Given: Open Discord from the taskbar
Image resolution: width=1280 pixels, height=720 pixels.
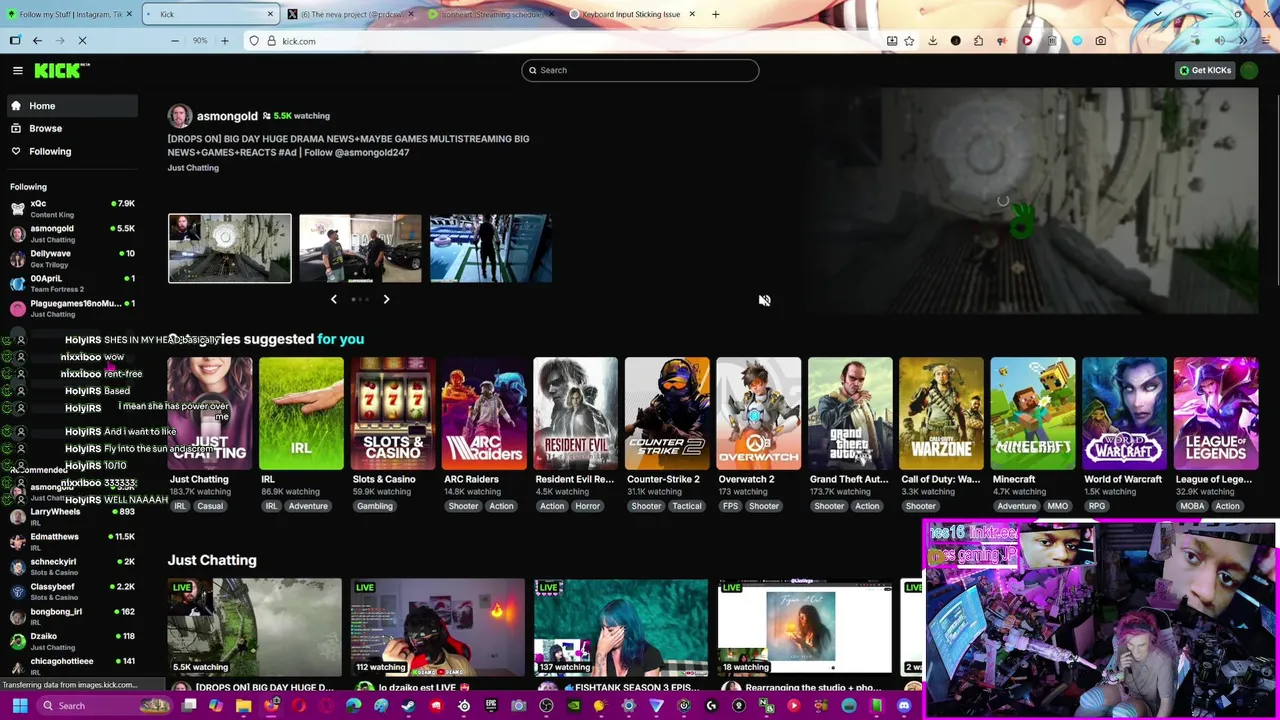Looking at the screenshot, I should (904, 706).
